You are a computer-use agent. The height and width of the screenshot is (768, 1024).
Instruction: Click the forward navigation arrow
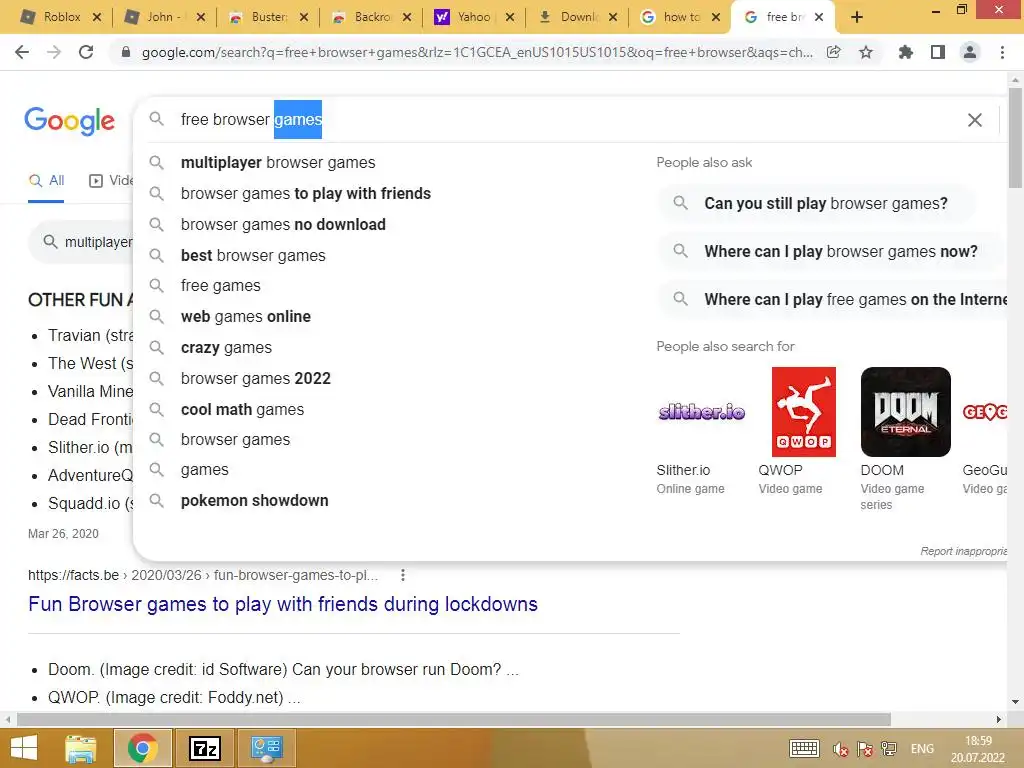point(54,52)
